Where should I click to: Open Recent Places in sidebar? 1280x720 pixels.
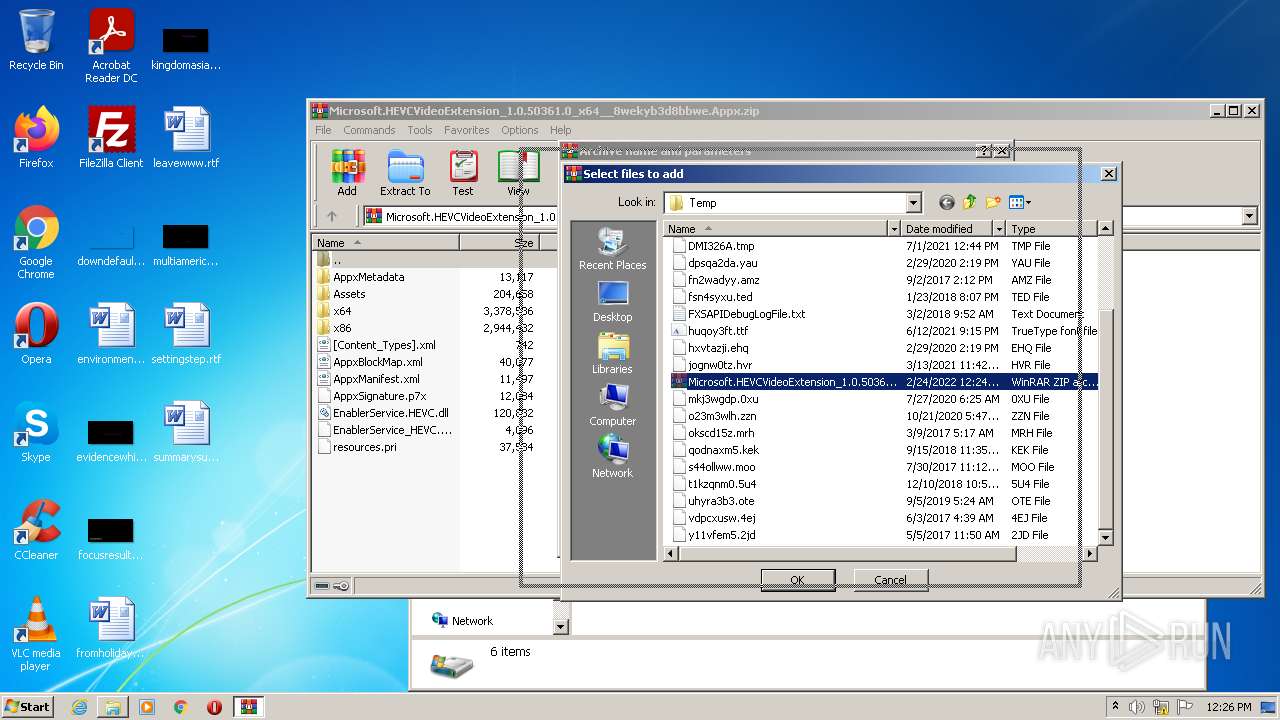[612, 249]
